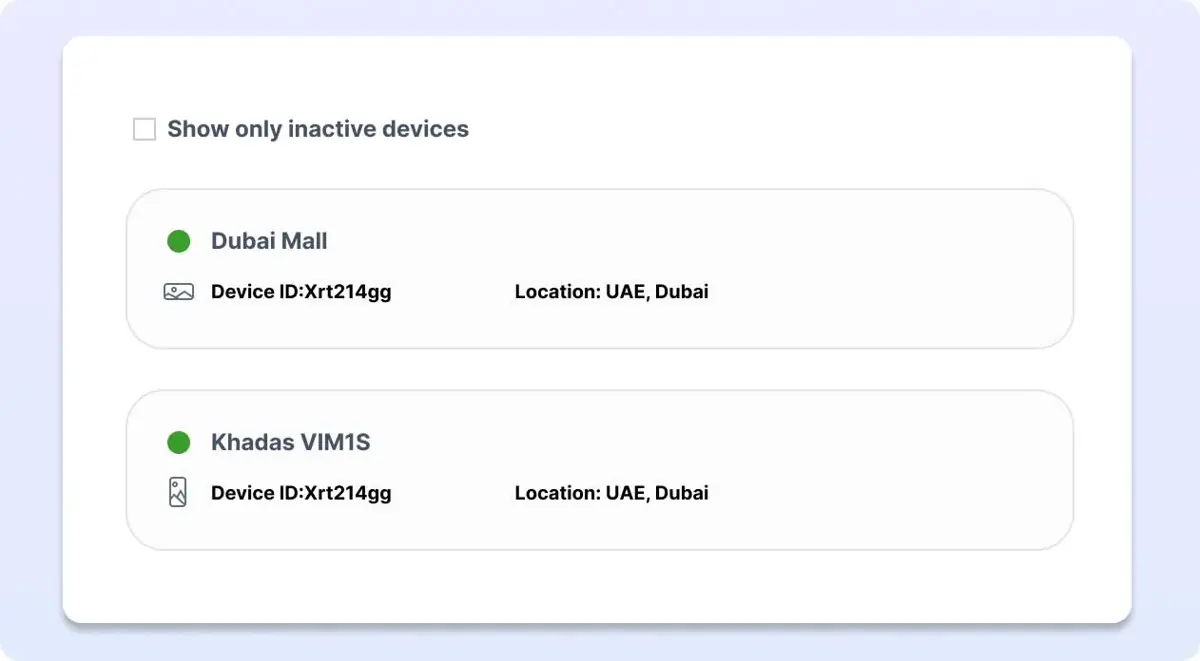Expand the Khadas VIM1S device card
This screenshot has height=661, width=1200.
pos(600,468)
